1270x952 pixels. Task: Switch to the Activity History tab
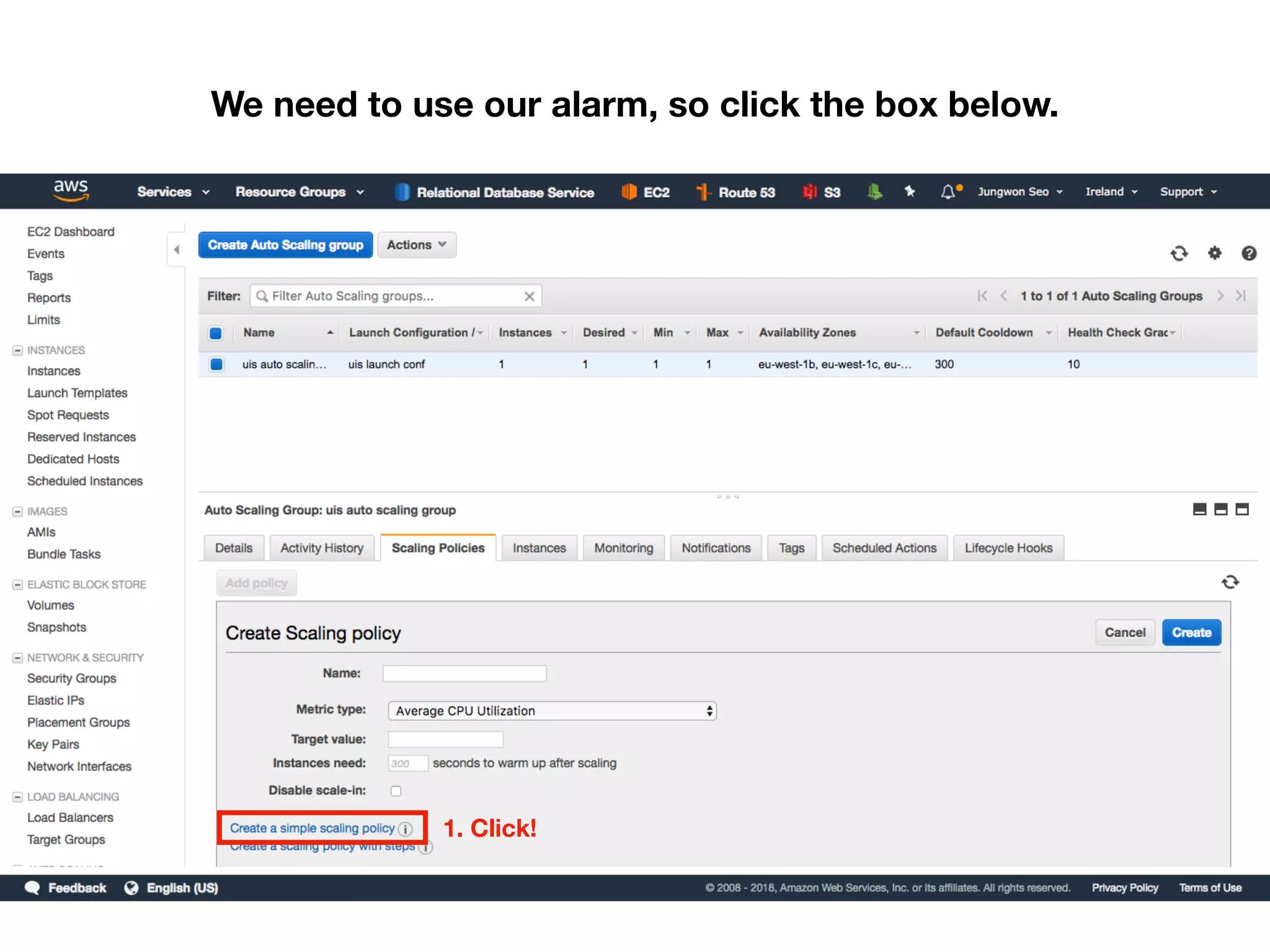[x=322, y=548]
